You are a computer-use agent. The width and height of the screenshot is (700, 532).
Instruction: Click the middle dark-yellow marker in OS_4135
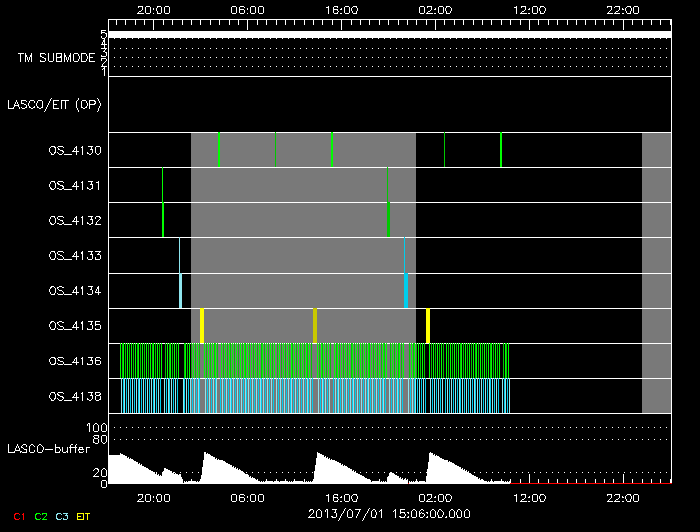(x=315, y=326)
